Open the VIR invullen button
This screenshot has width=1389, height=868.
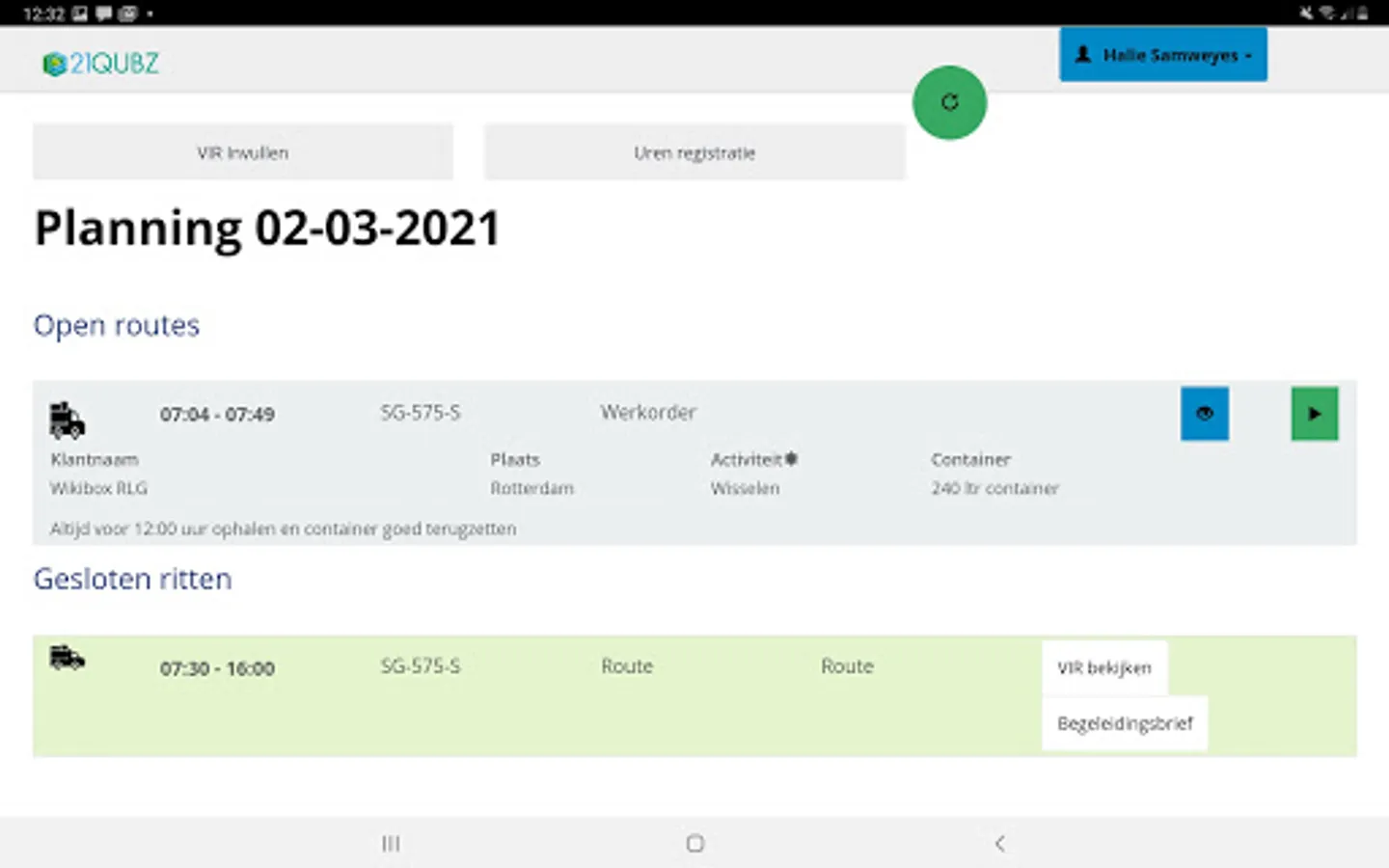click(243, 152)
